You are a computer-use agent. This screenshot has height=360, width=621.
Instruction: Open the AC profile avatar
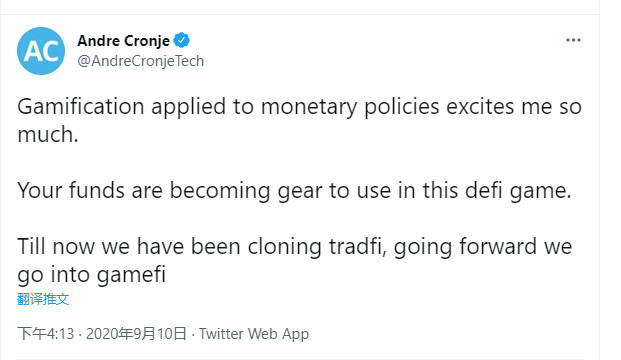click(41, 51)
